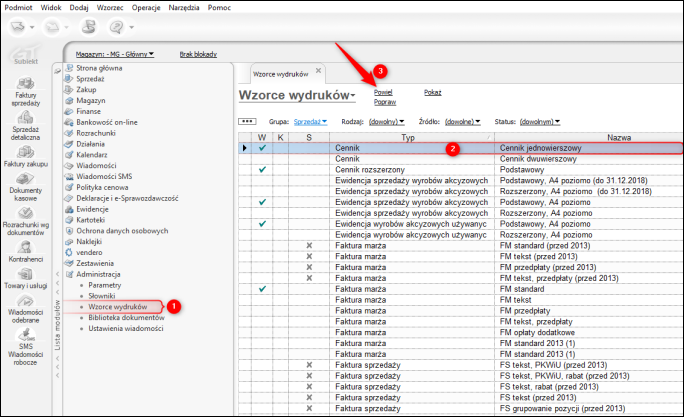Open Rozrachunki wg dokumentów shortcut

(25, 220)
